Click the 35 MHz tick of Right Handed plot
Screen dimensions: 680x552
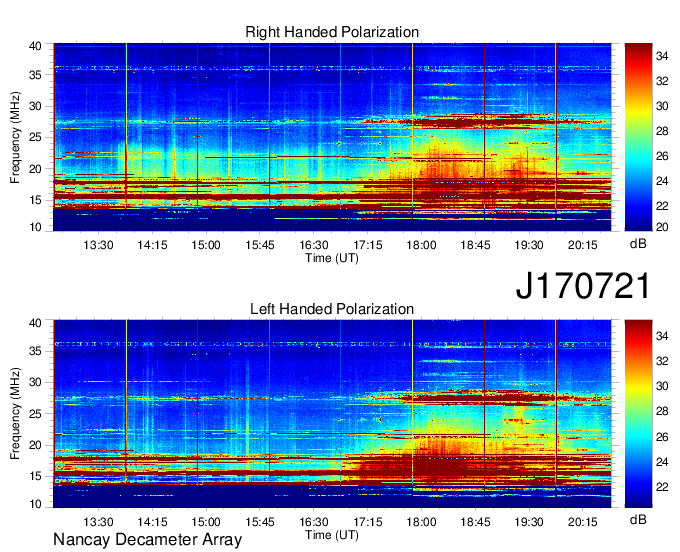coord(35,75)
